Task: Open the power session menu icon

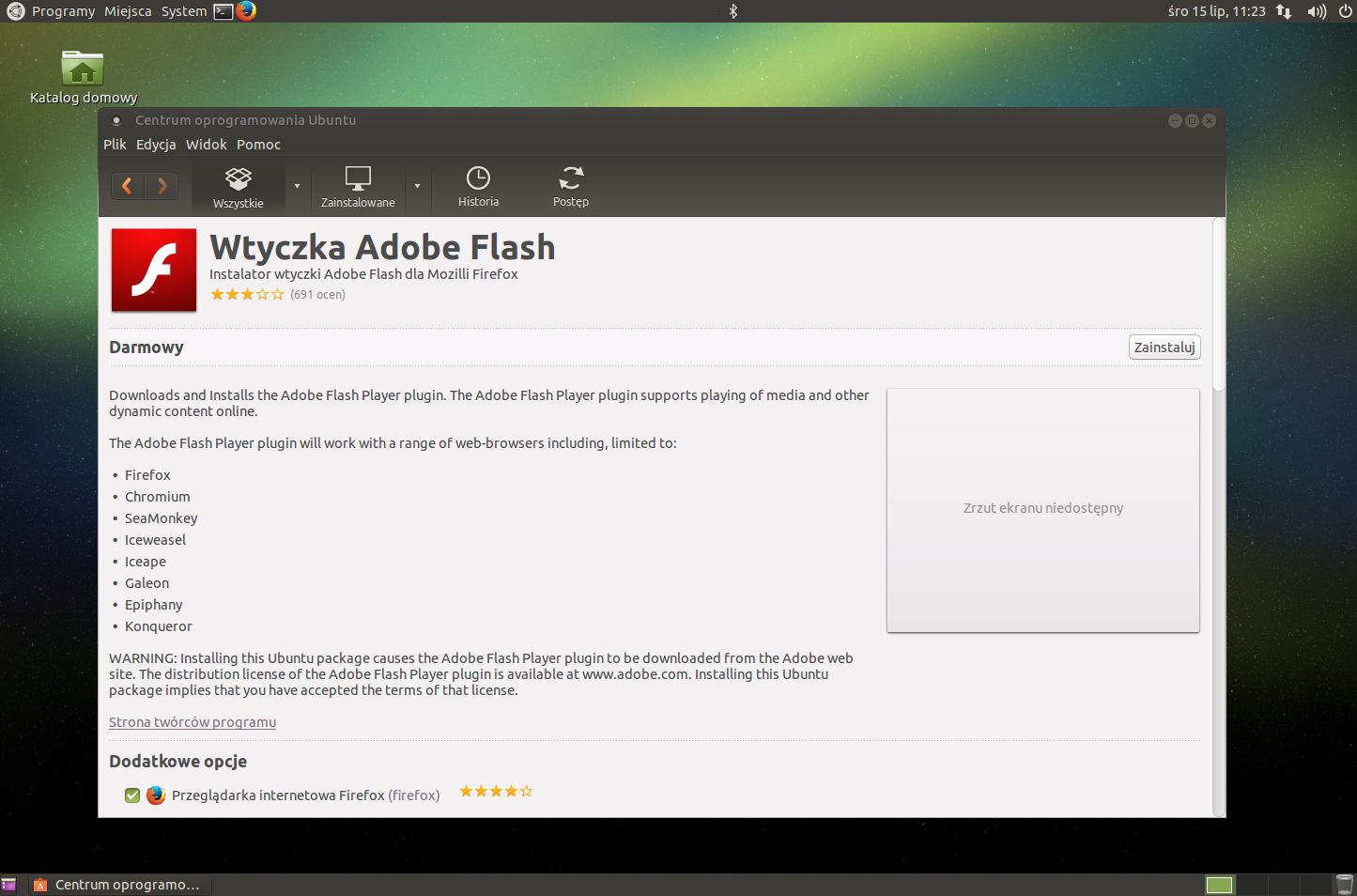Action: tap(1345, 11)
